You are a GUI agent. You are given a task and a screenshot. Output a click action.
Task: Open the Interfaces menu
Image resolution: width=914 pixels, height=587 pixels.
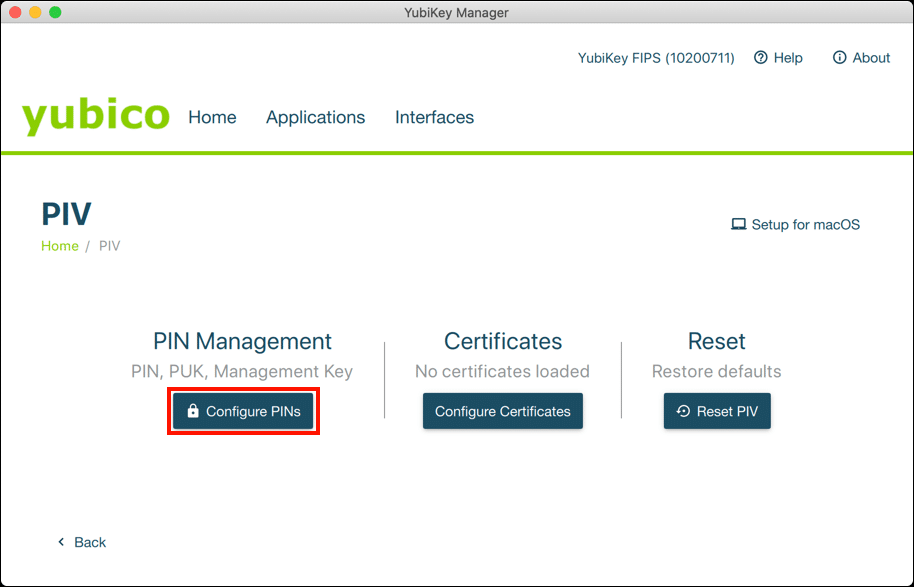(x=434, y=117)
